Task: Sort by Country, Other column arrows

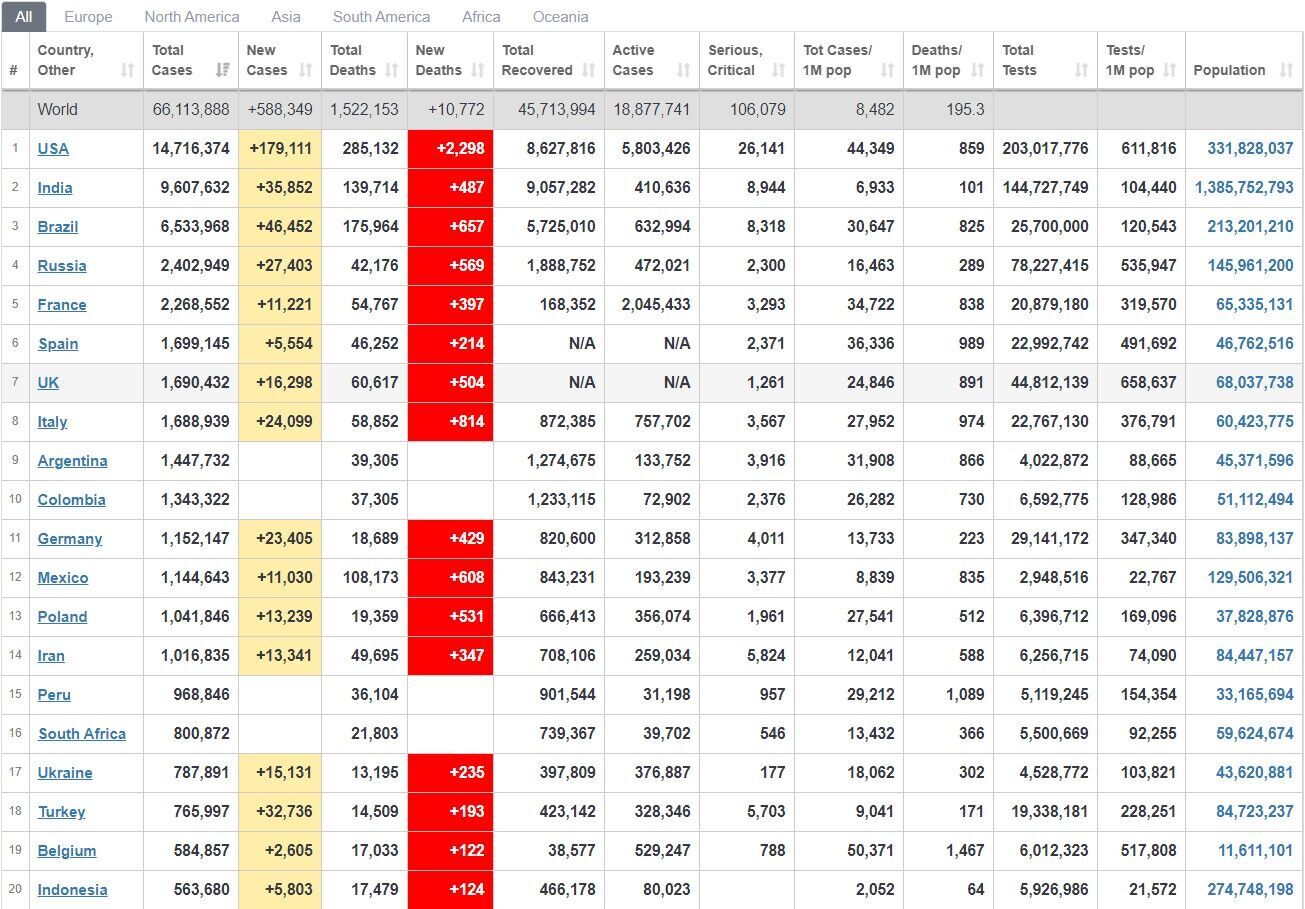Action: tap(127, 70)
